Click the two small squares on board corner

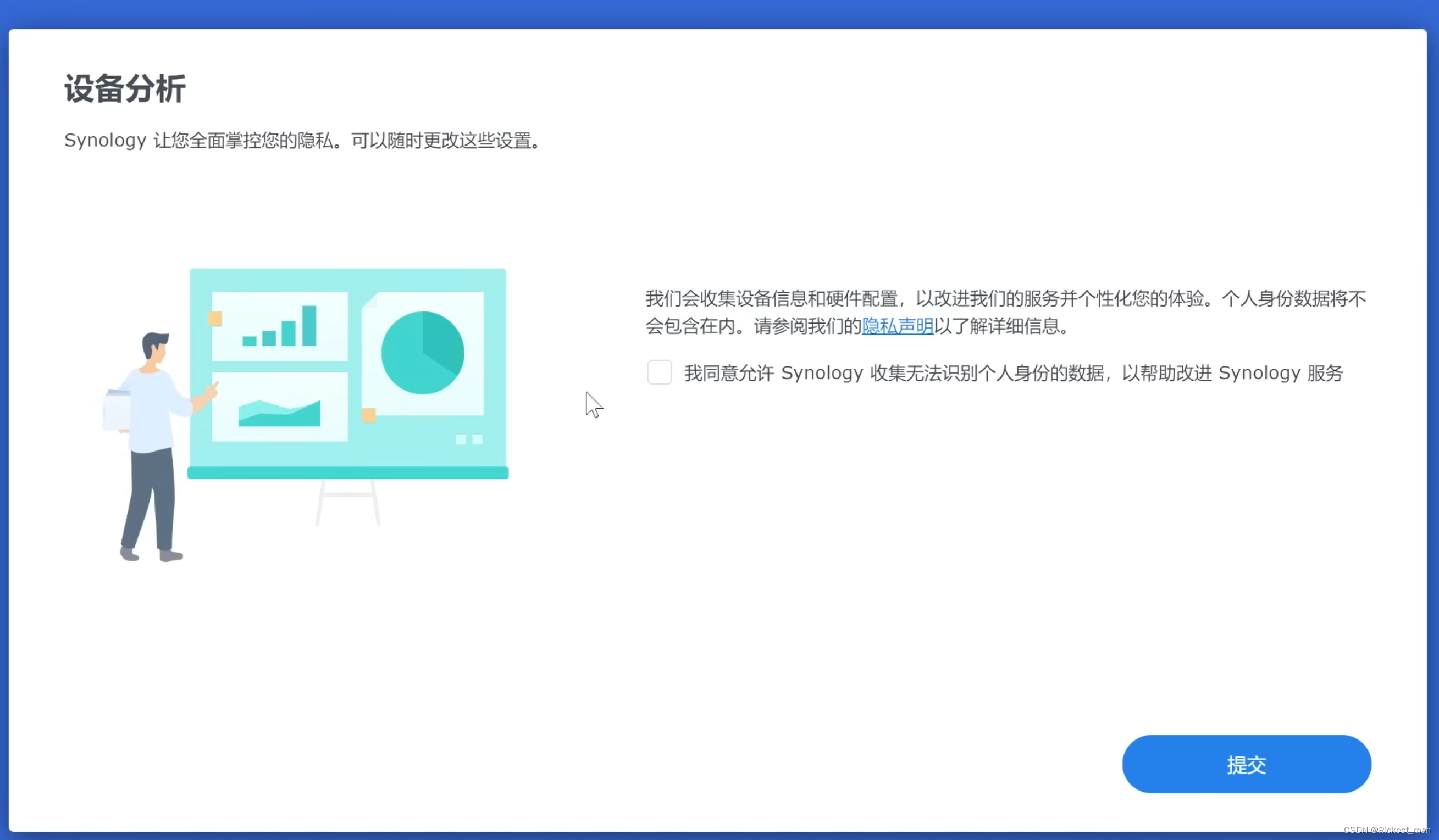pos(469,440)
